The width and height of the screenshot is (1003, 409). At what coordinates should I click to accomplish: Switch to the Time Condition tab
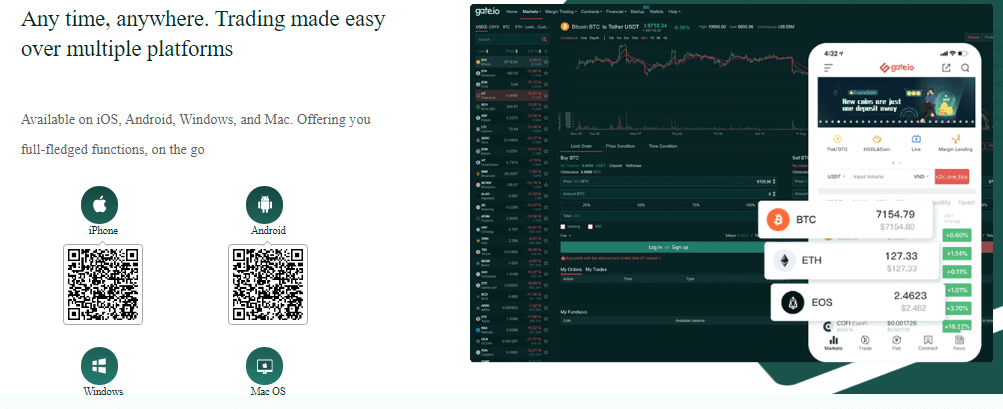tap(663, 146)
